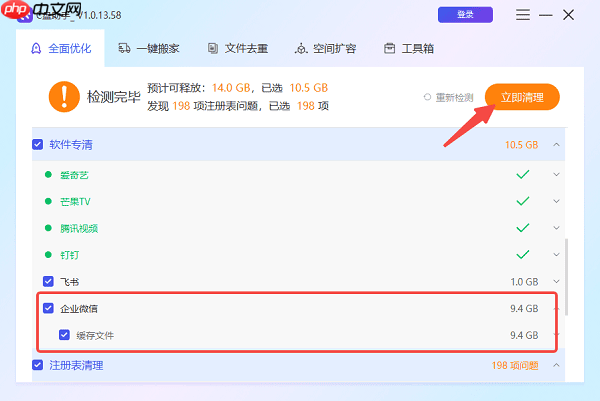Click the orange exclamation warning icon

pos(64,97)
